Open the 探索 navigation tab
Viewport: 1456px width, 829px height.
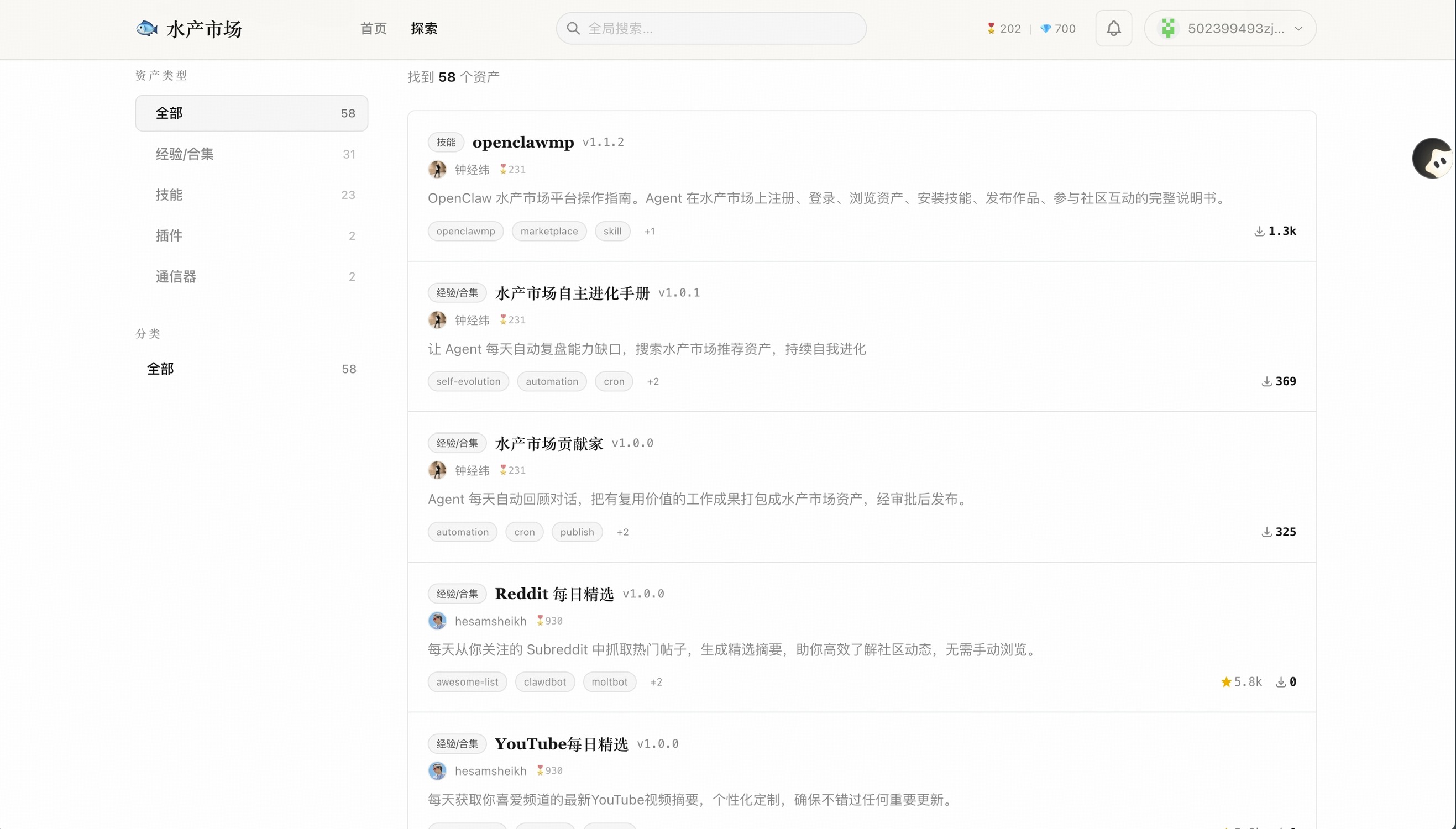click(x=423, y=29)
